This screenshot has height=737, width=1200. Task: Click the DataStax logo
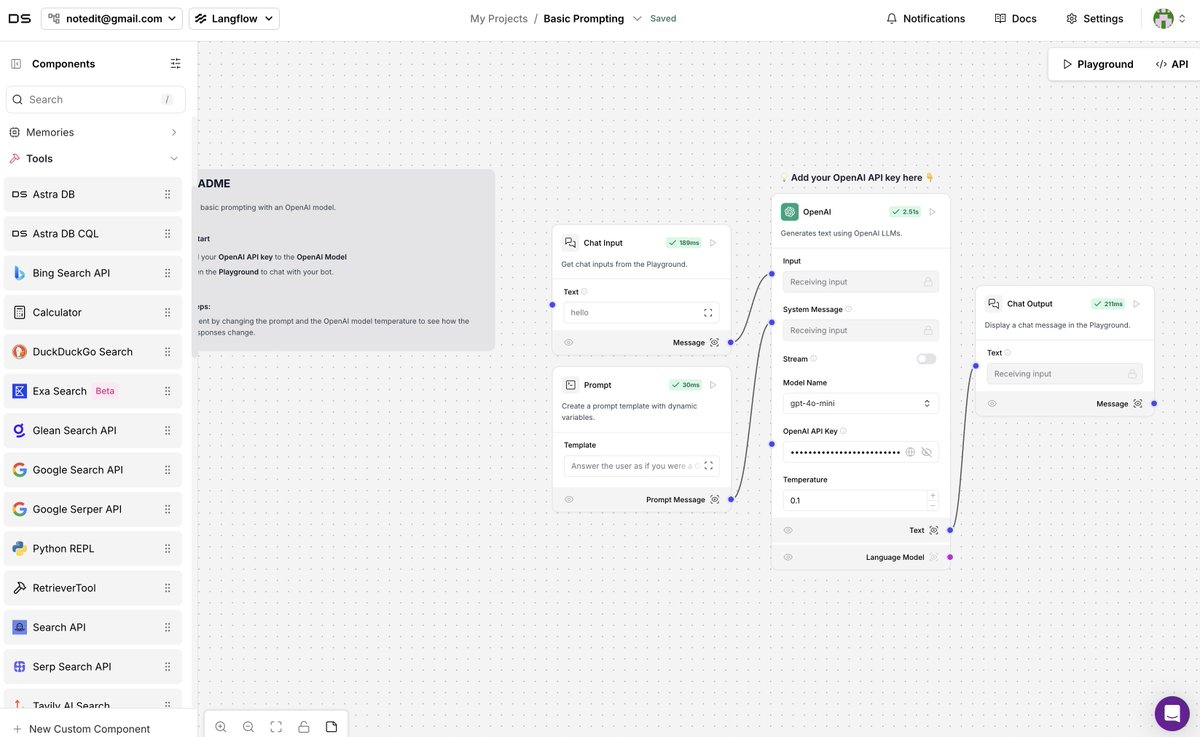[x=19, y=18]
